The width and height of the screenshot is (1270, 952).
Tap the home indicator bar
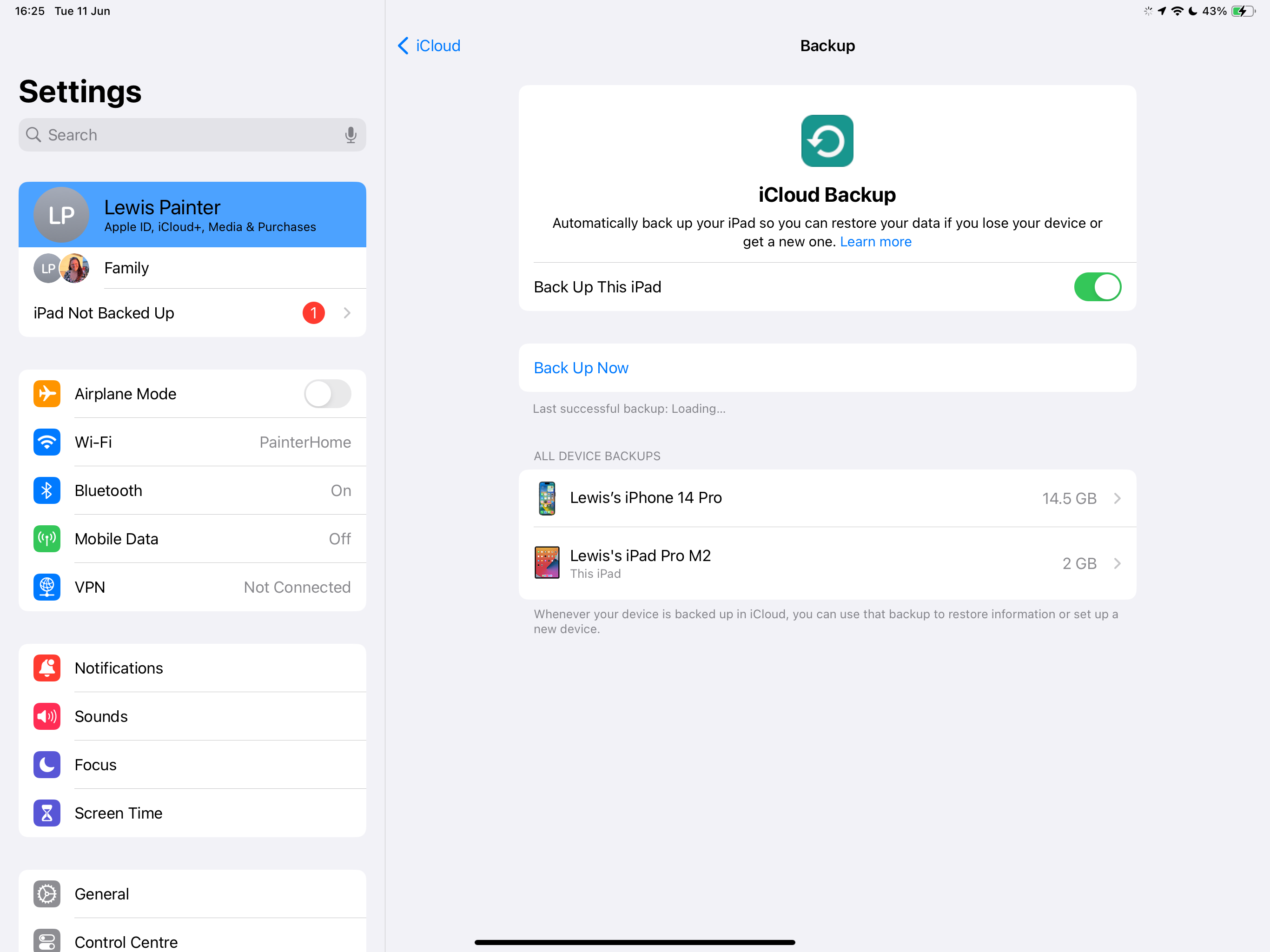(635, 942)
